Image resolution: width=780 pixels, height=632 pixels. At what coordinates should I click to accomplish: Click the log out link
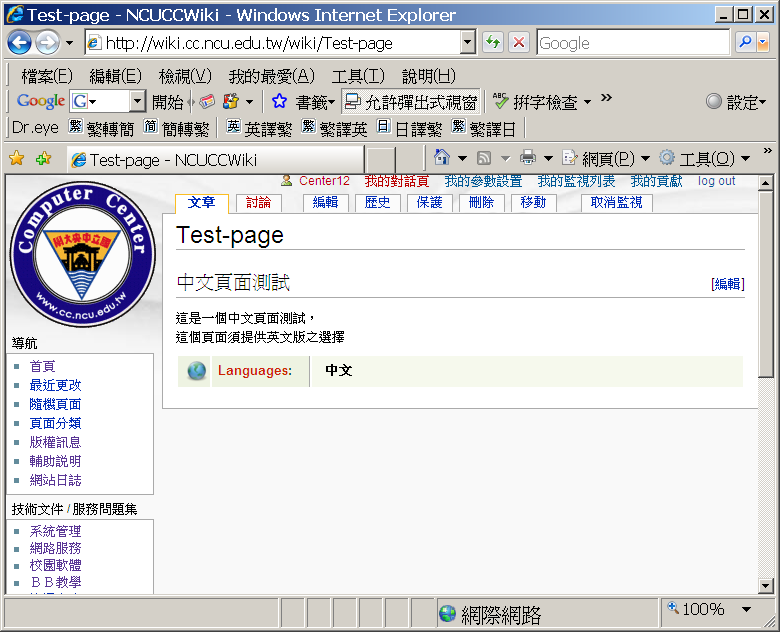tap(716, 181)
